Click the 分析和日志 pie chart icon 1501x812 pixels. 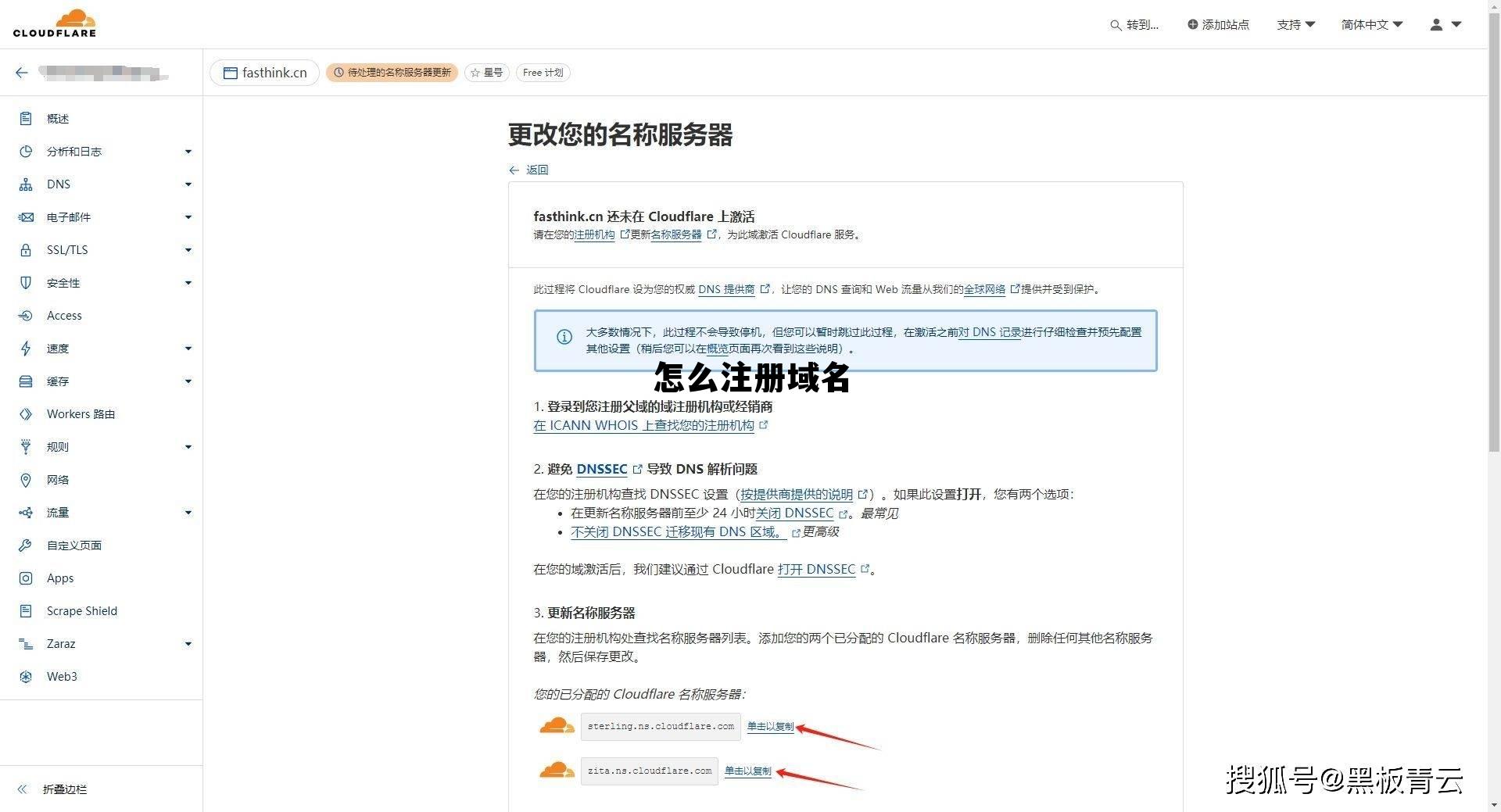click(x=26, y=152)
